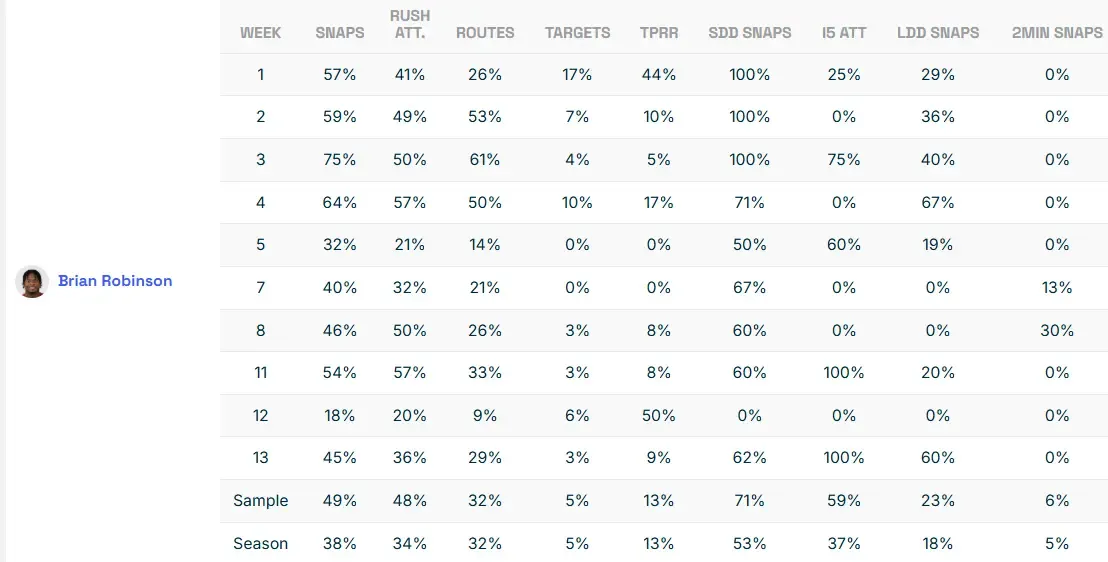
Task: Sort by the SNAPS column header
Action: 340,33
